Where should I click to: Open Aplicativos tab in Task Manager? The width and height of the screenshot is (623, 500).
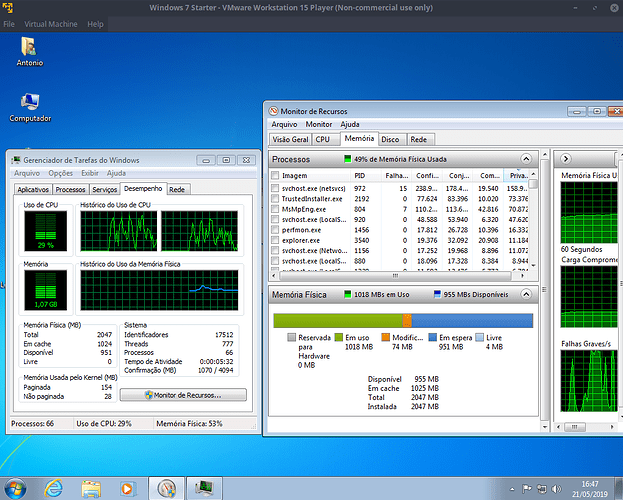tap(33, 190)
